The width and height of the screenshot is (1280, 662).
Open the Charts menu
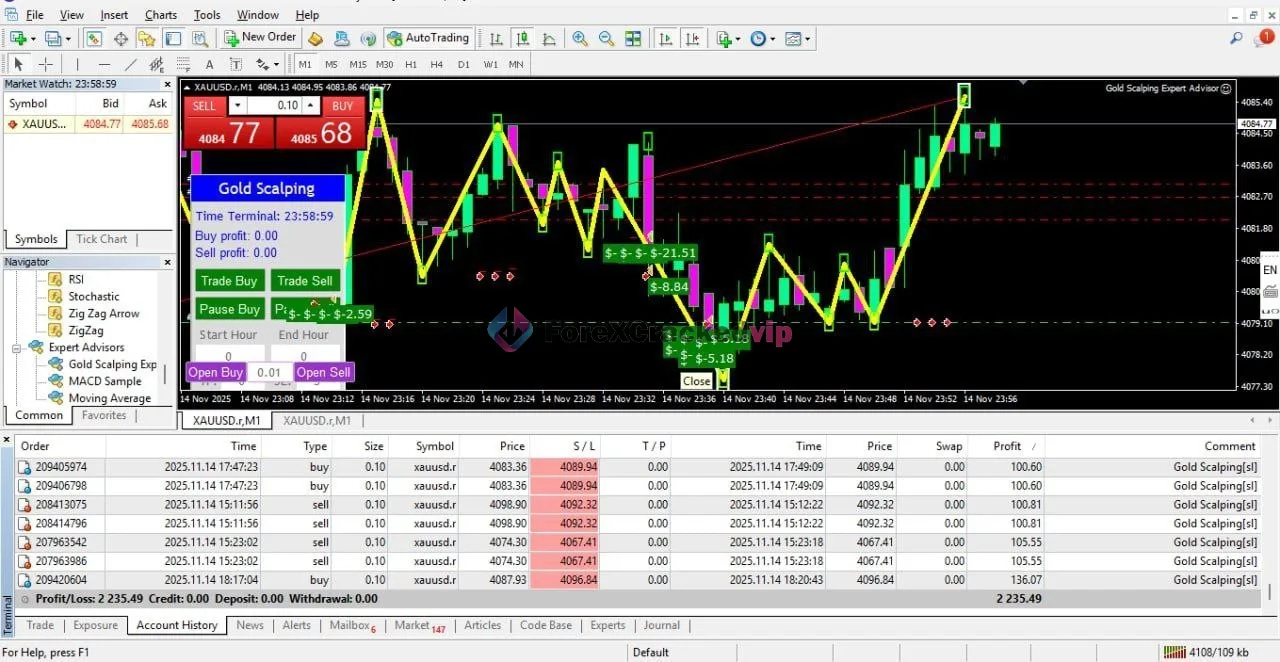[161, 14]
